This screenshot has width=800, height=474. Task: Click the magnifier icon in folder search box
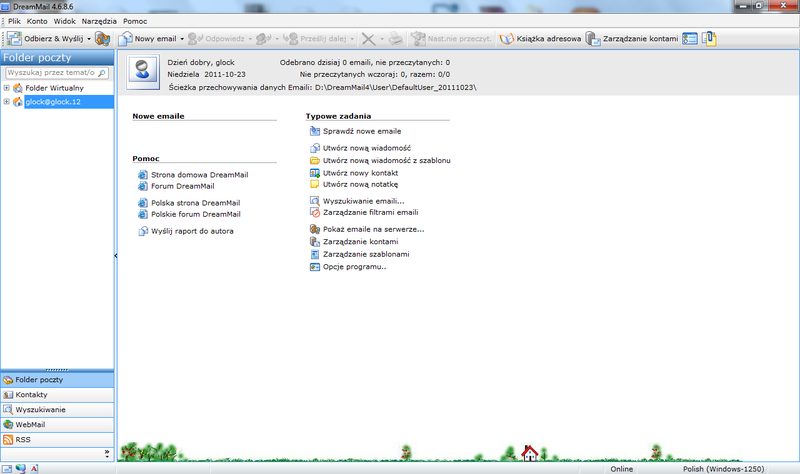102,73
